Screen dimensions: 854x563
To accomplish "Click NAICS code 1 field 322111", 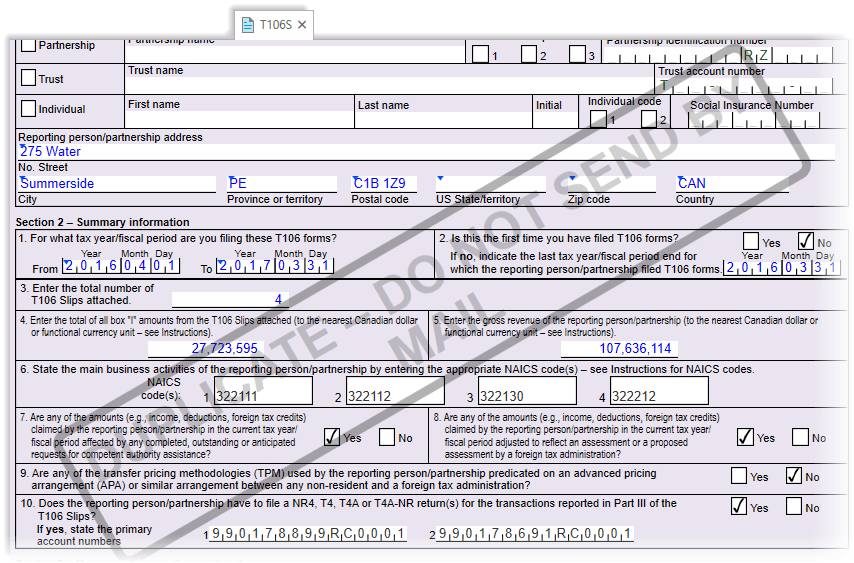I will click(264, 390).
